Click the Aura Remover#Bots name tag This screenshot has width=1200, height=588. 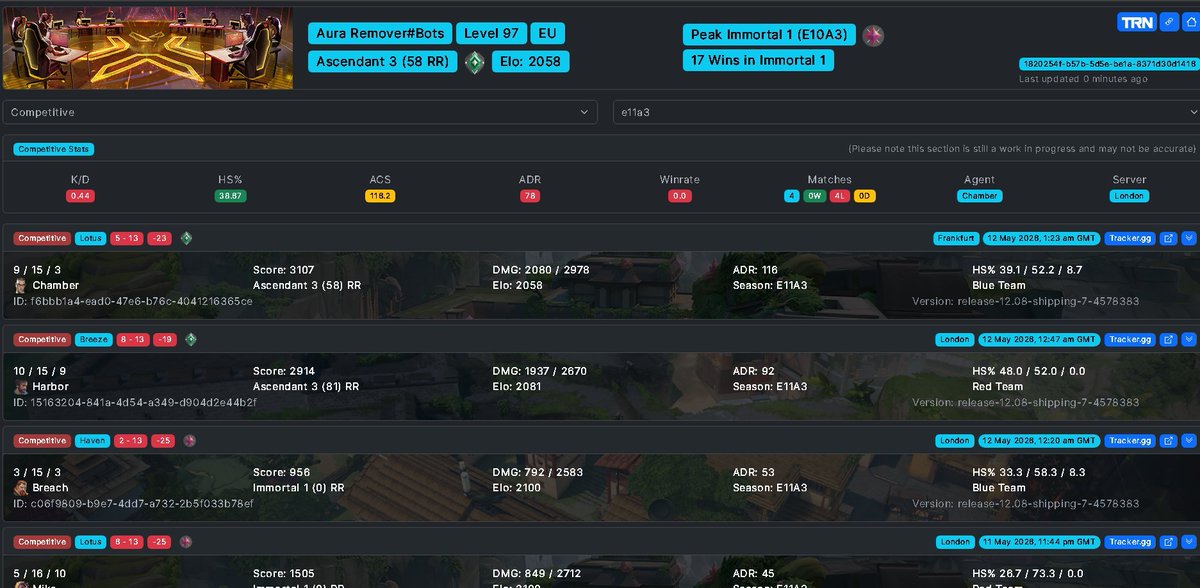(380, 33)
